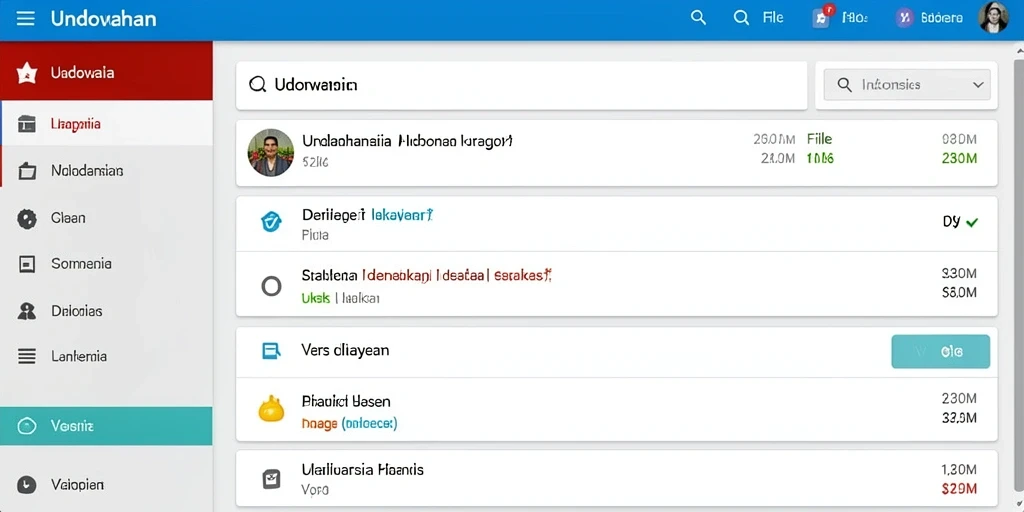This screenshot has width=1024, height=512.
Task: Click the red $29M value
Action: tap(959, 488)
